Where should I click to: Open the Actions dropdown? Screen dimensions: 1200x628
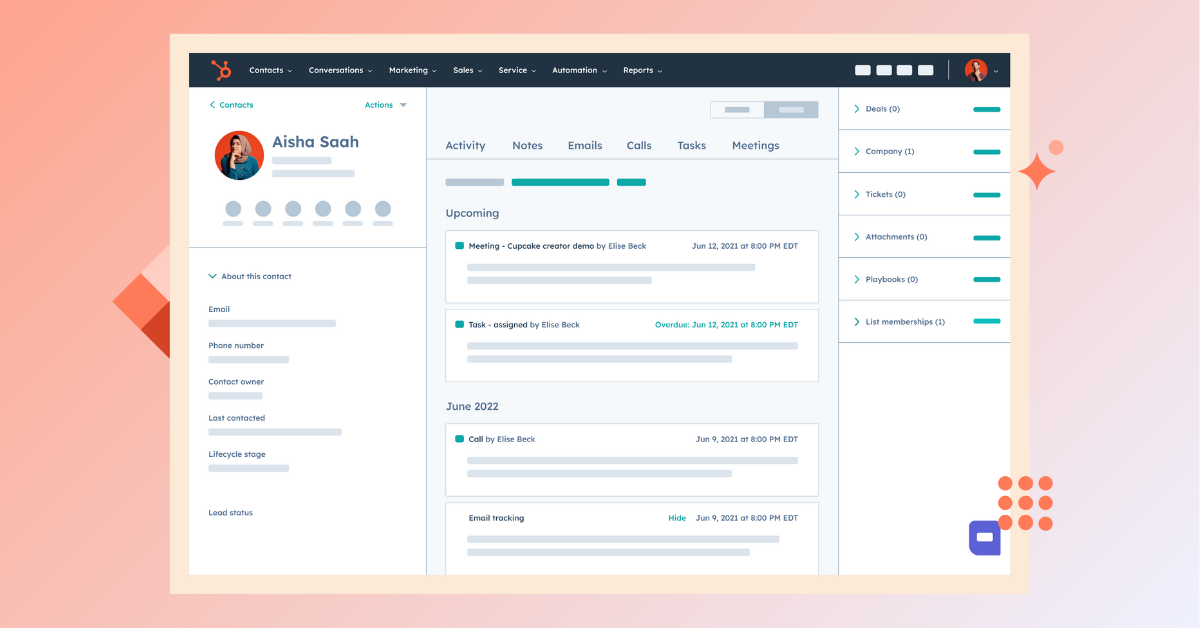coord(385,105)
